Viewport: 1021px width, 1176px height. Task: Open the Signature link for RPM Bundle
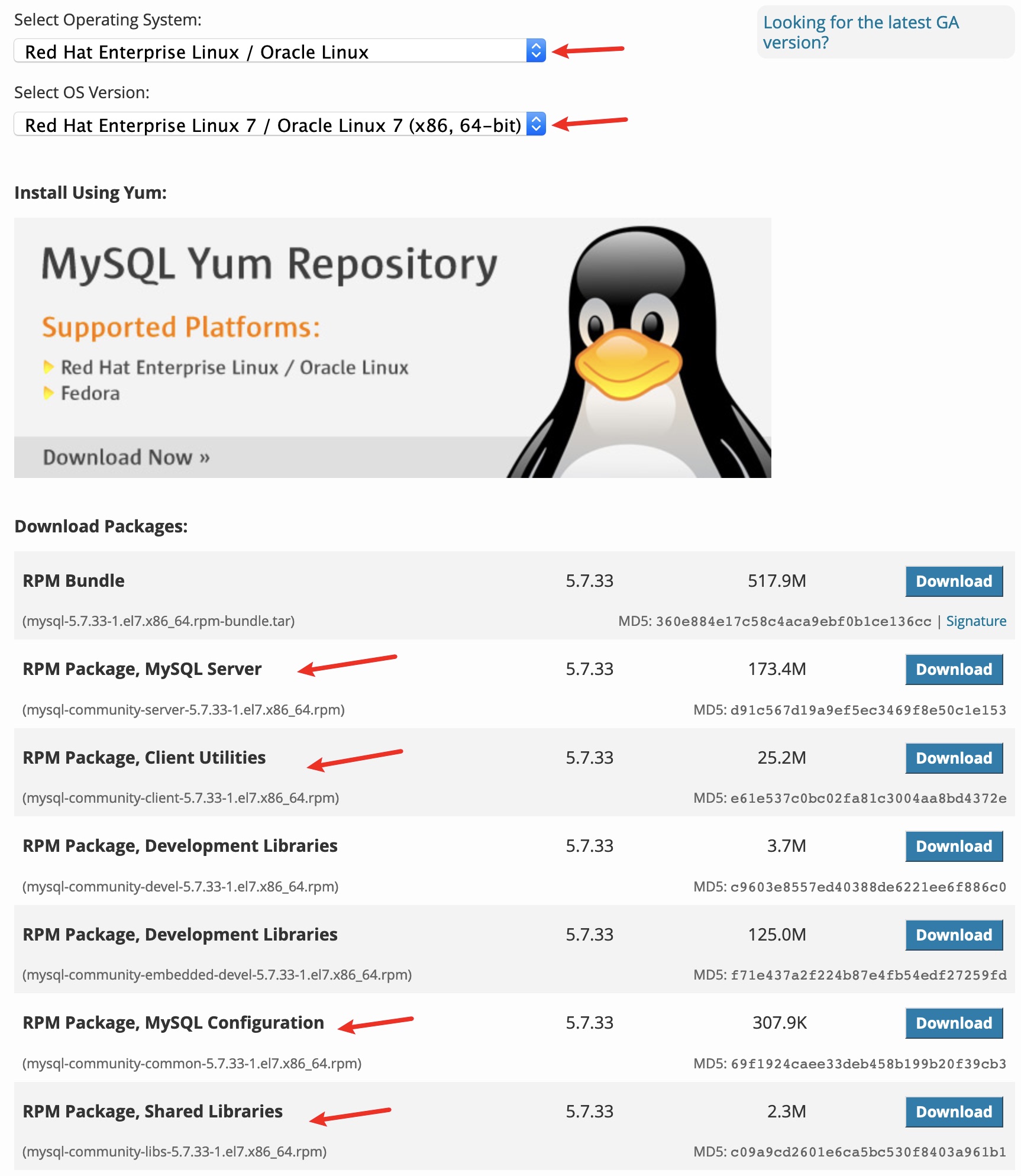click(976, 621)
